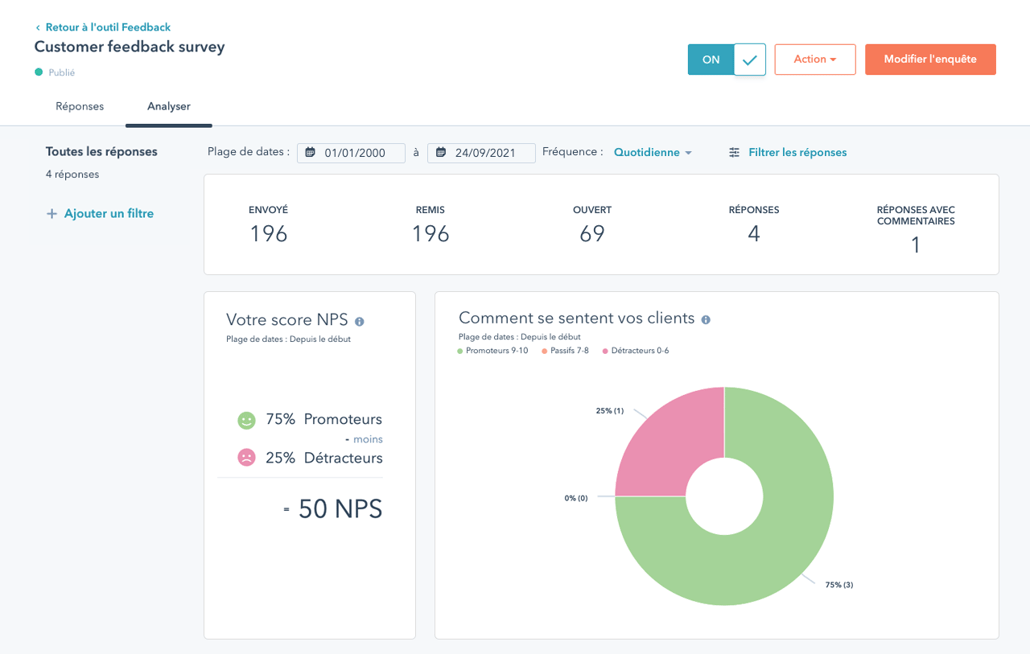Click the calendar icon in start date field
This screenshot has width=1030, height=654.
tap(310, 153)
